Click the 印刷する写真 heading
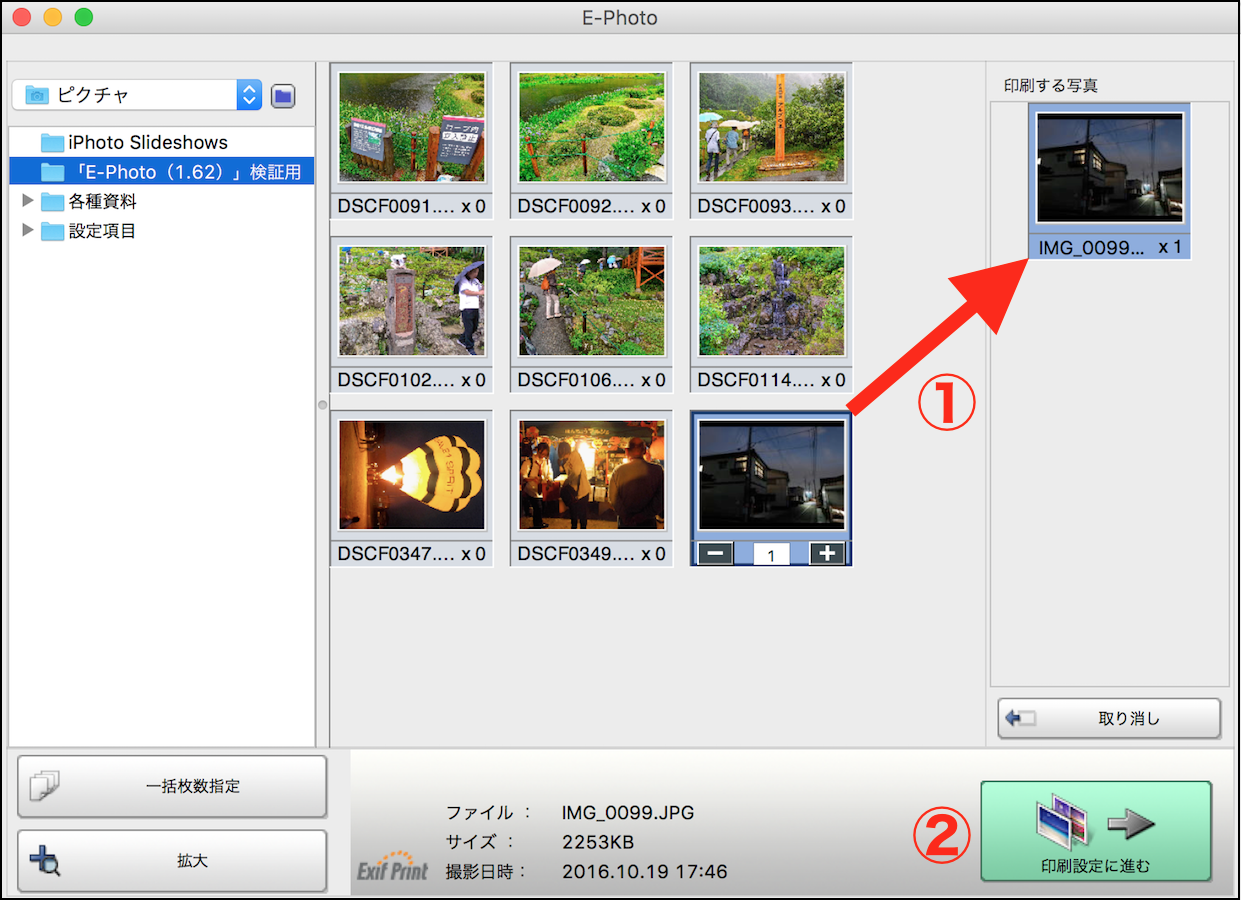 1051,86
